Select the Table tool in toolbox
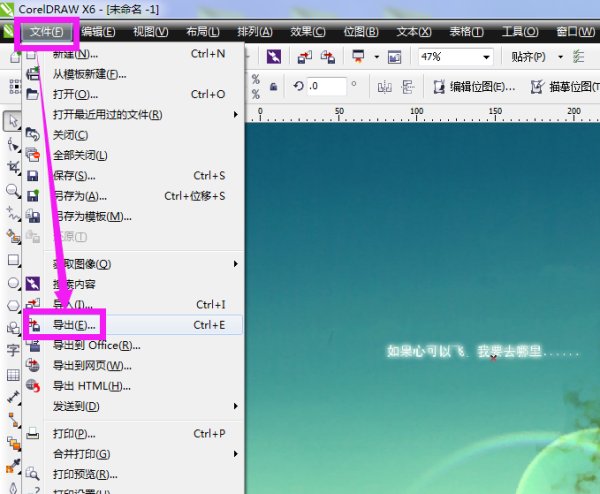600x494 pixels. [13, 374]
